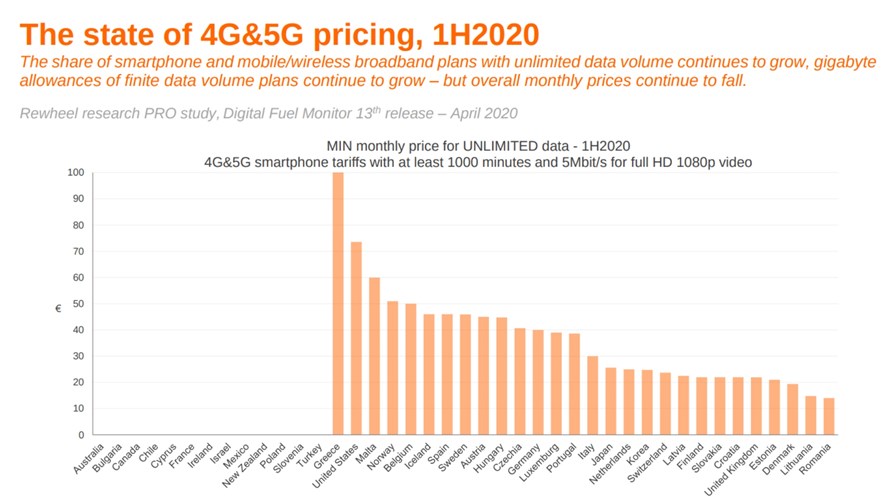The height and width of the screenshot is (504, 896).
Task: Select the Italy bar
Action: point(593,395)
